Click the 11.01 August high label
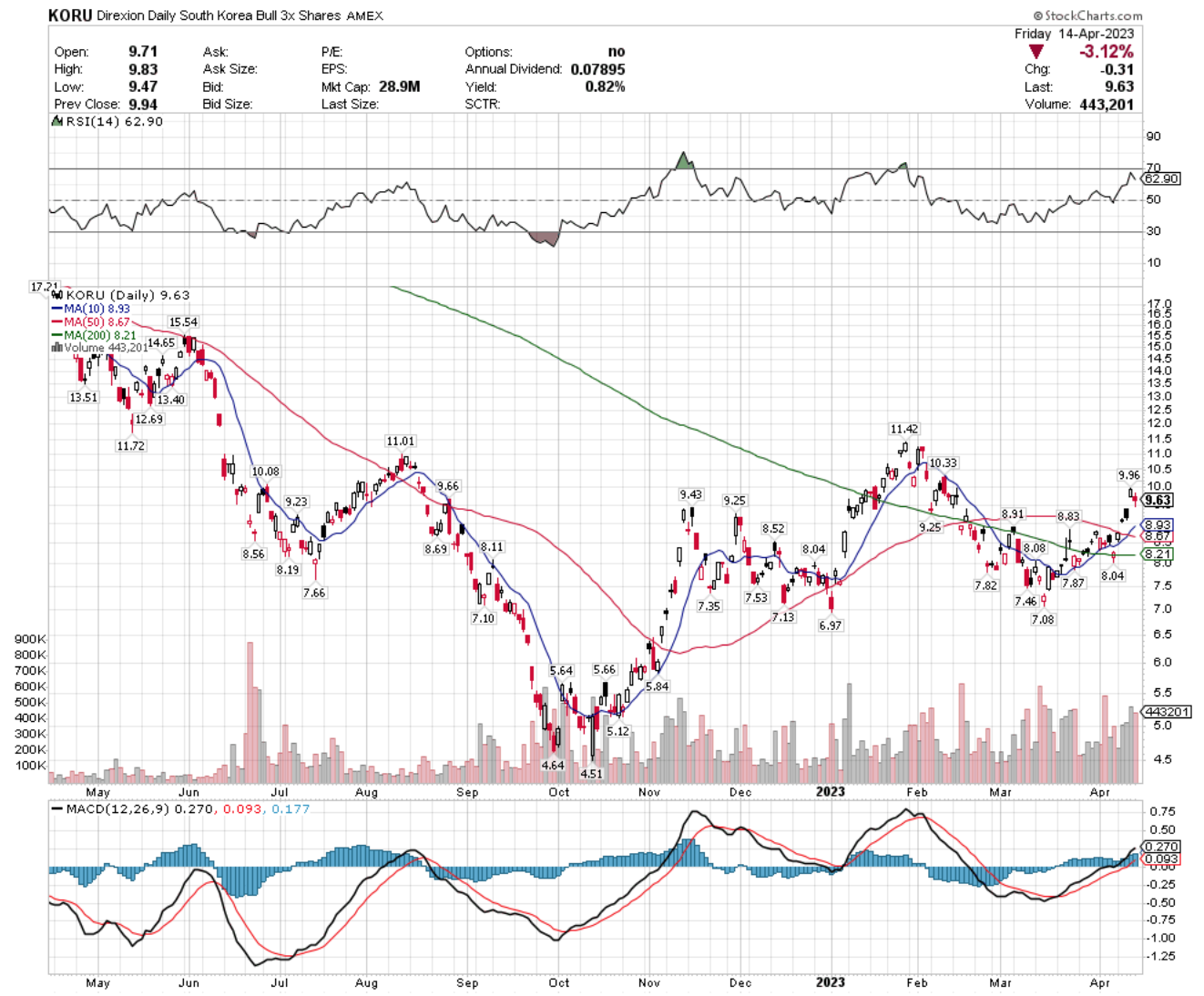1204x996 pixels. click(x=400, y=442)
